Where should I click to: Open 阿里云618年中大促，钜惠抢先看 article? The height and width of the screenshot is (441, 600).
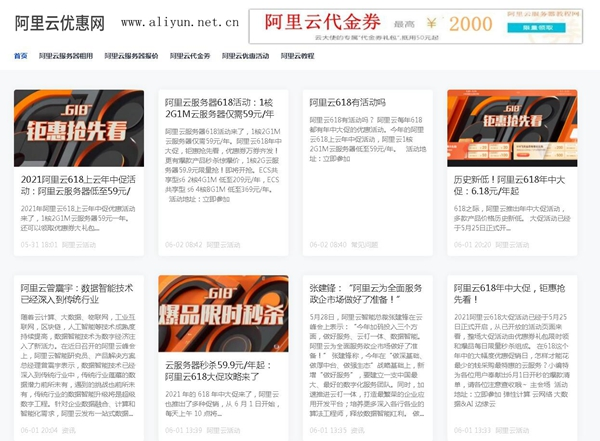(512, 293)
